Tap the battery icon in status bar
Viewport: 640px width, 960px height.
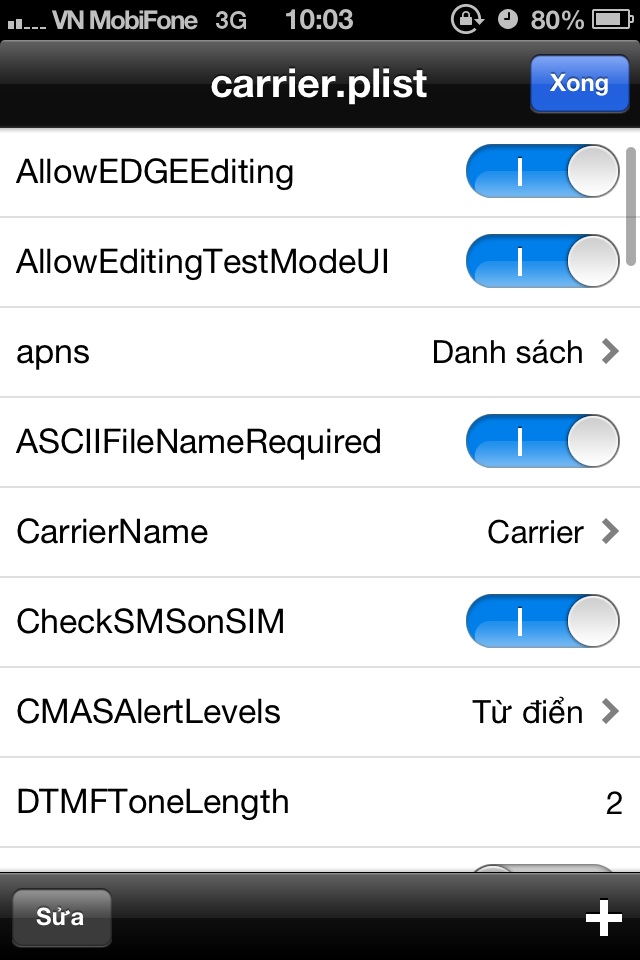(612, 20)
